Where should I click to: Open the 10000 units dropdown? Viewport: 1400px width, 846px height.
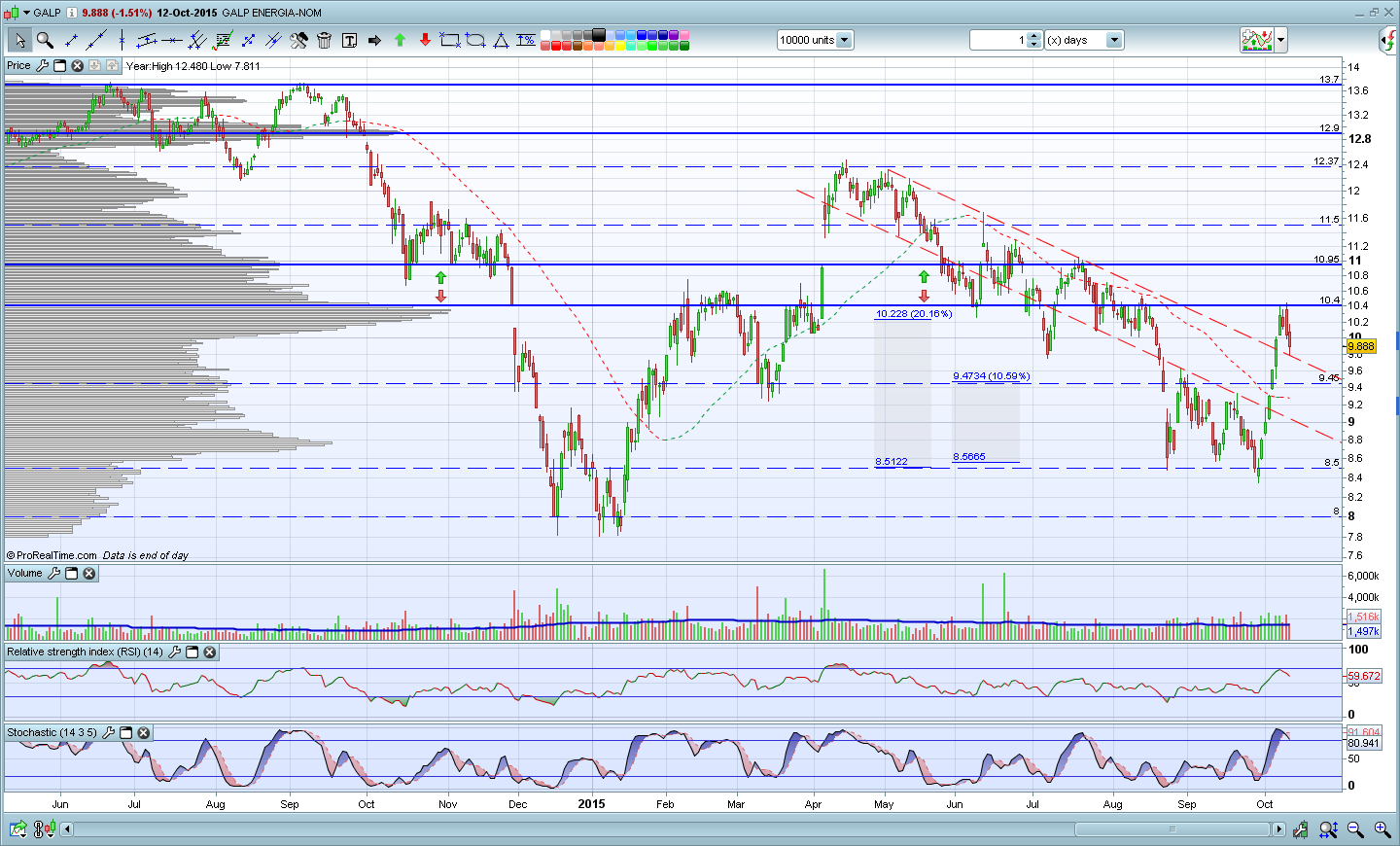[x=844, y=40]
